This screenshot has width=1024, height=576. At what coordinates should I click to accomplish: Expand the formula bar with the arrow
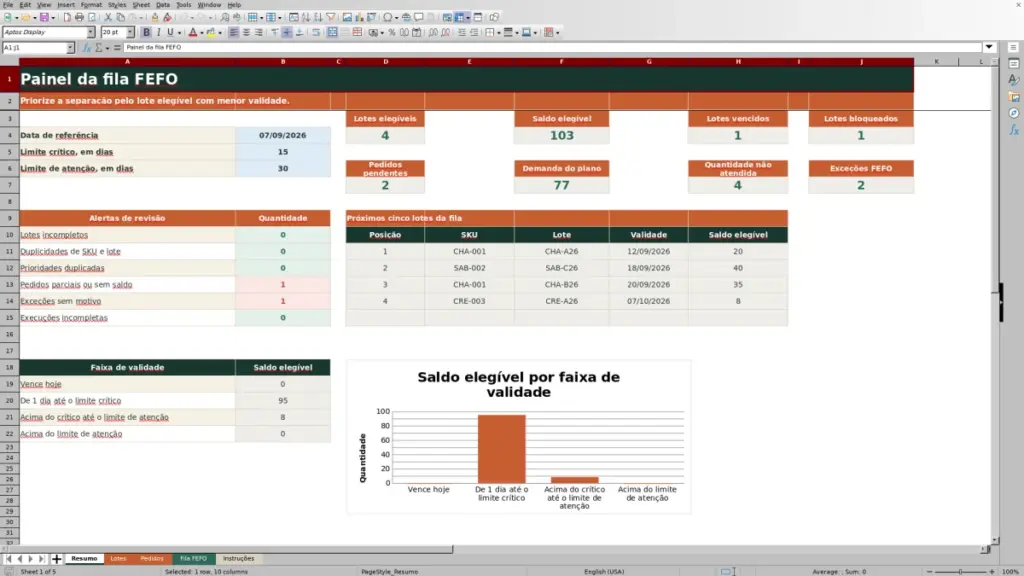click(x=989, y=47)
